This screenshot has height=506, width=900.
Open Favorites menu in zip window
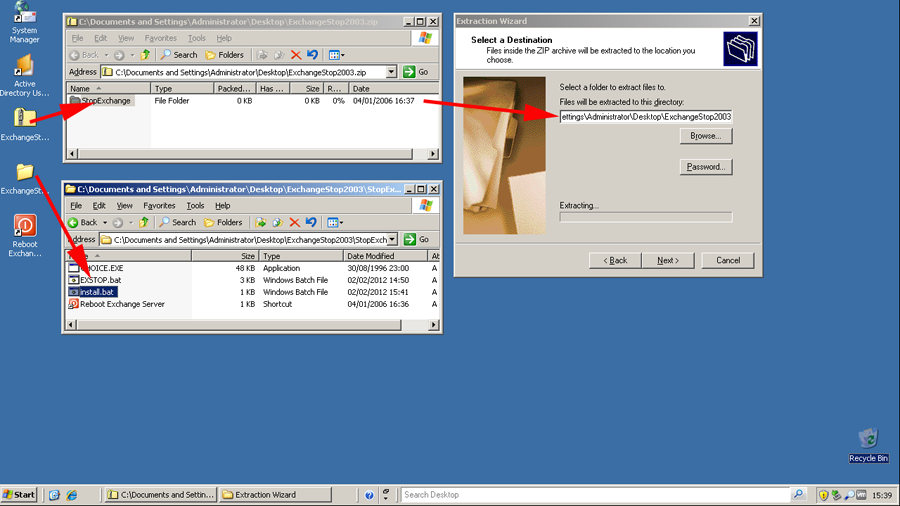(x=161, y=38)
